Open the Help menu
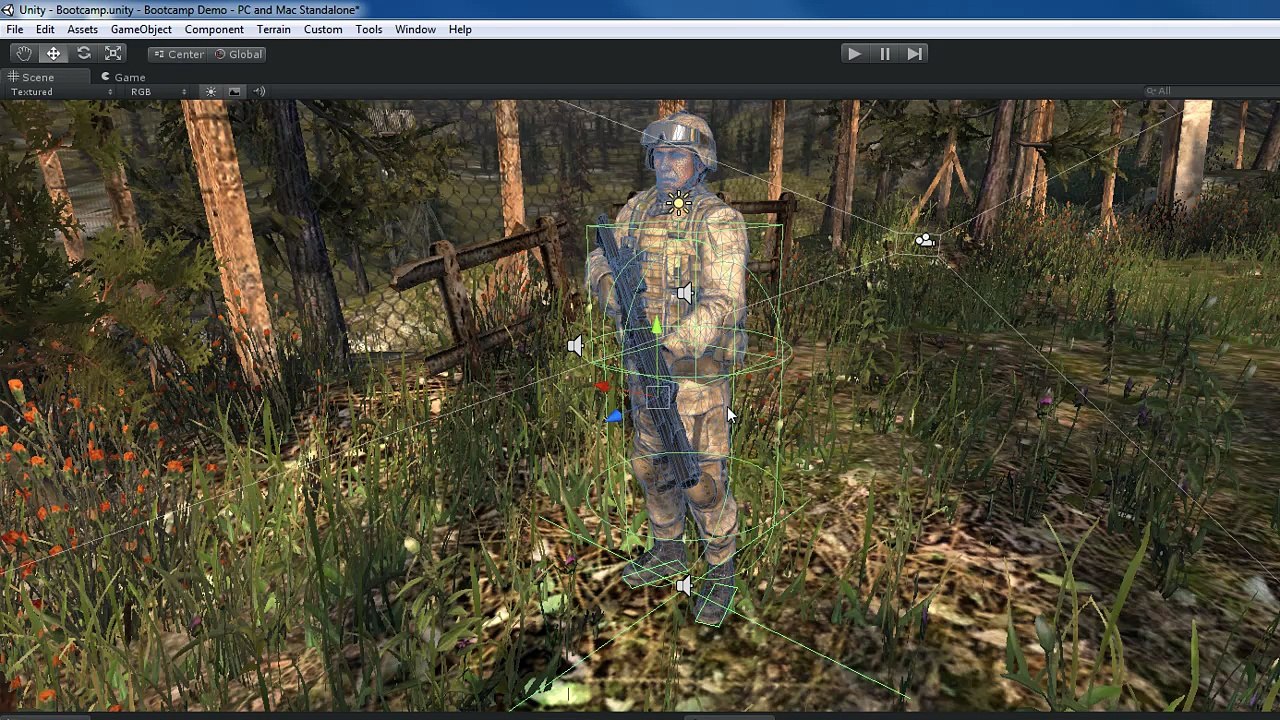The height and width of the screenshot is (720, 1280). (x=460, y=29)
